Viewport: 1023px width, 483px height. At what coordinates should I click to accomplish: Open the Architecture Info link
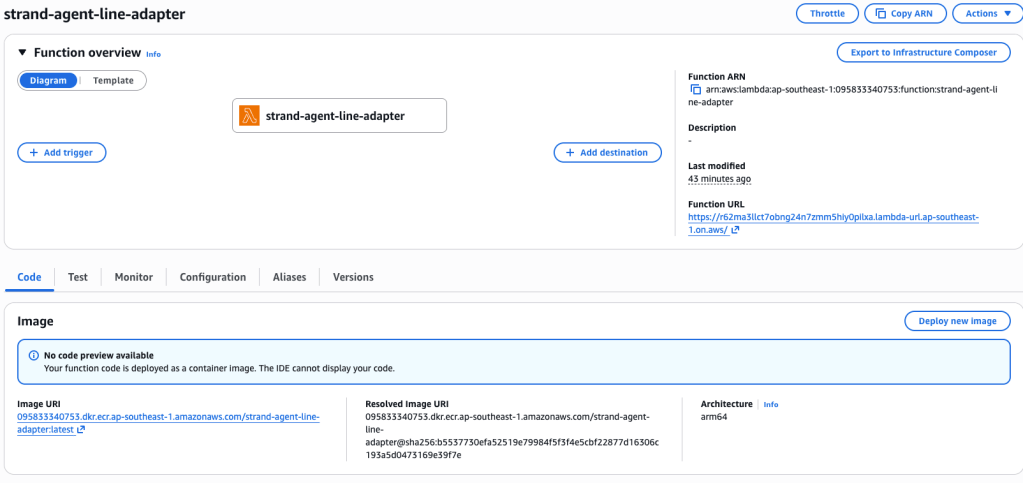pyautogui.click(x=771, y=404)
